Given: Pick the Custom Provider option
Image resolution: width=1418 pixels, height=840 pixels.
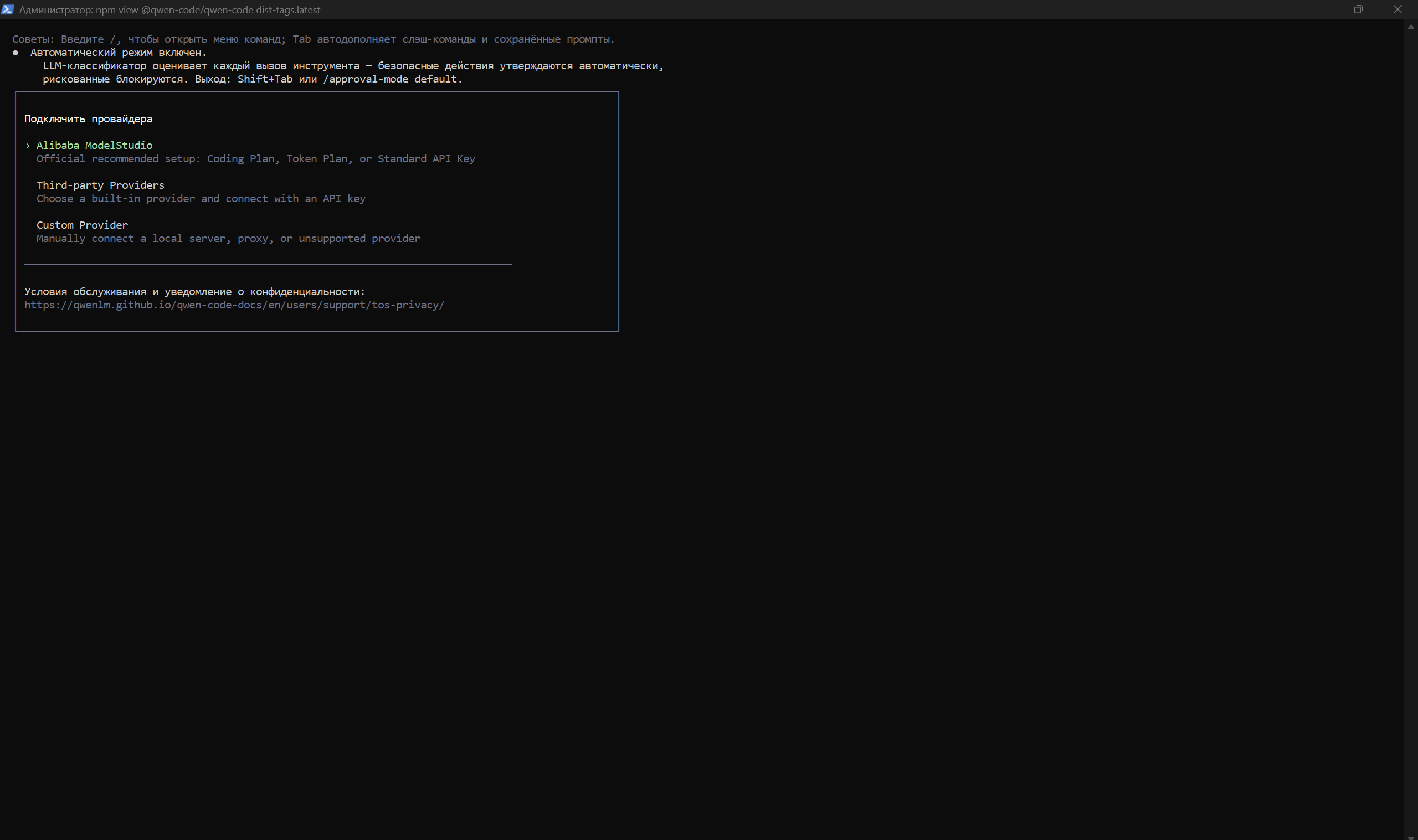Looking at the screenshot, I should [x=82, y=225].
